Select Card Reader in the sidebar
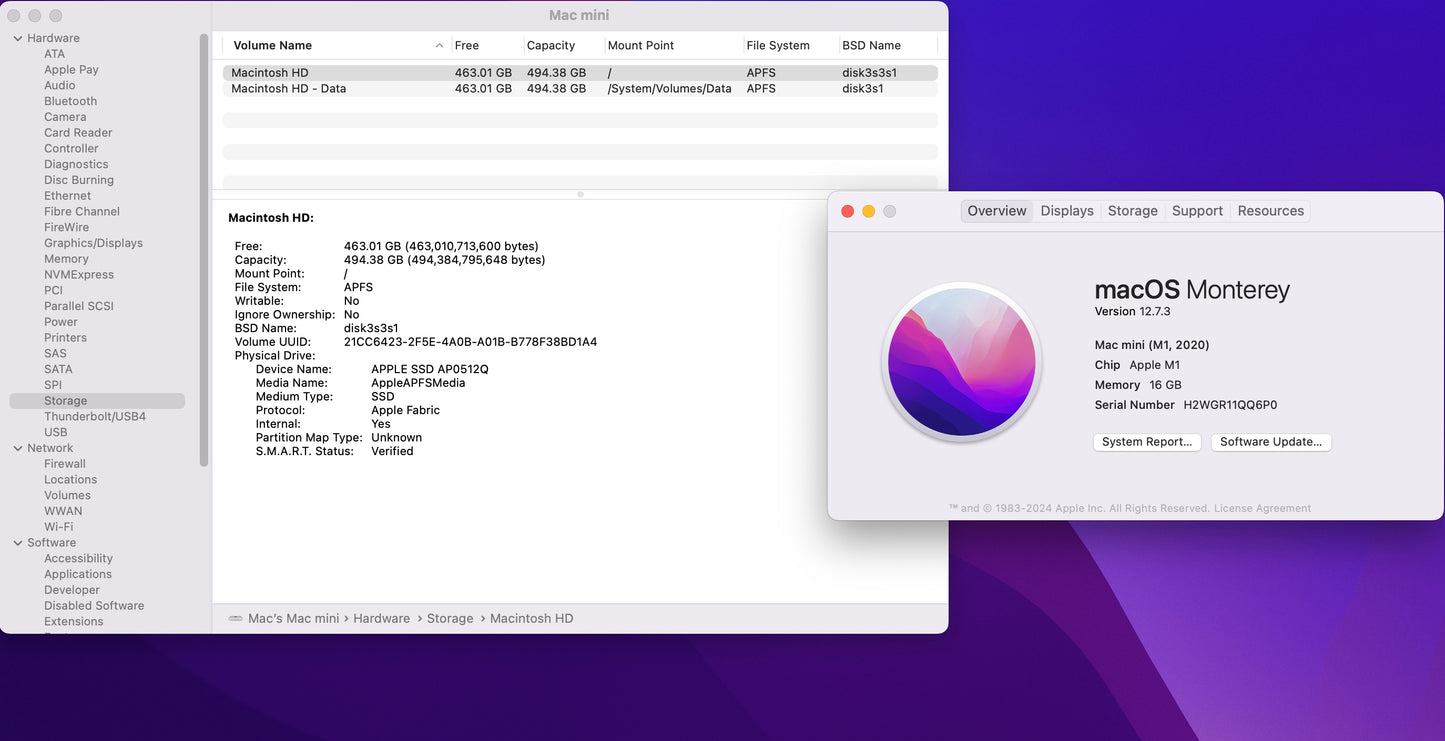Viewport: 1445px width, 741px height. [78, 133]
